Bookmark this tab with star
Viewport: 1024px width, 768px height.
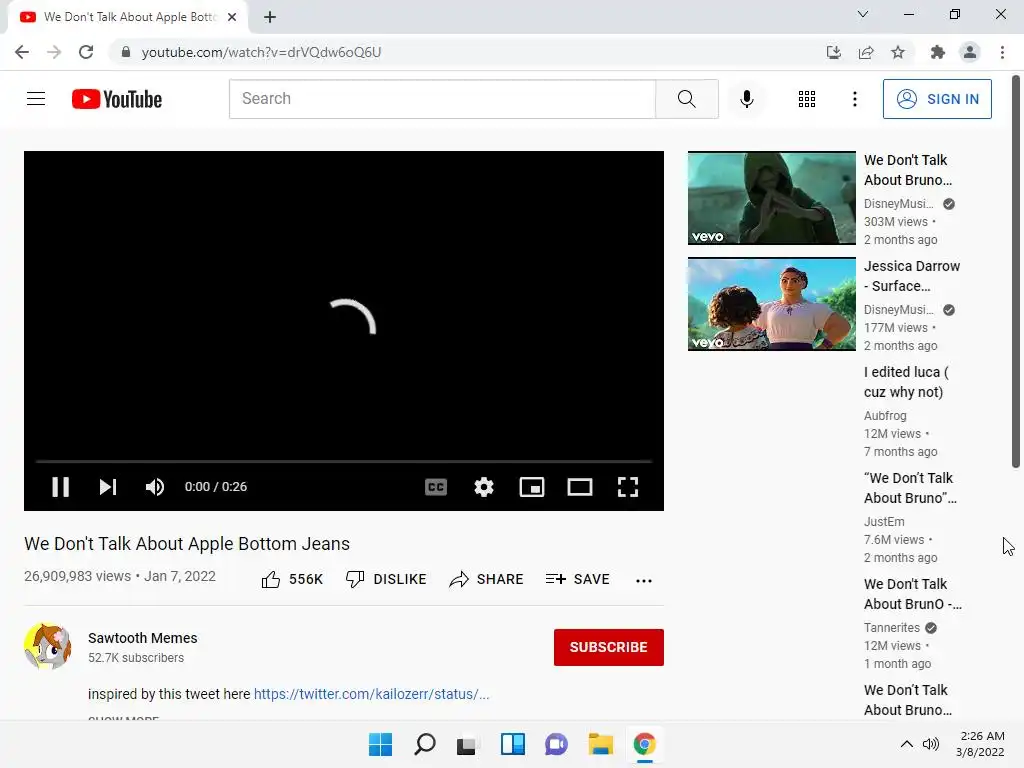898,52
